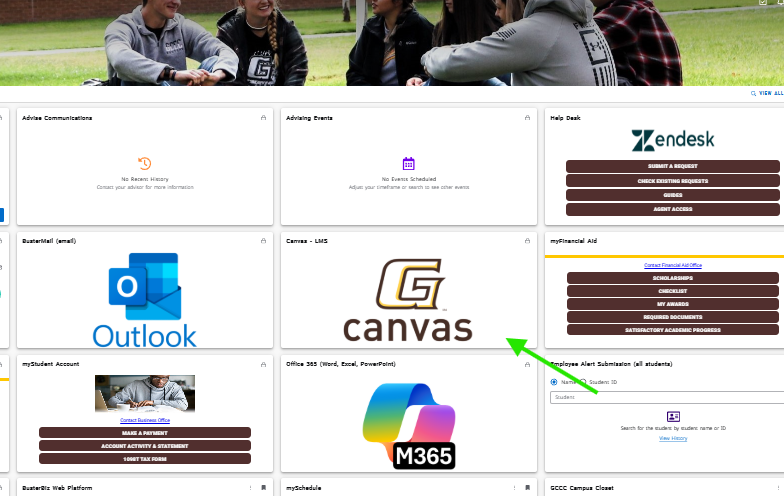
Task: Open Required Documents button
Action: (x=672, y=317)
